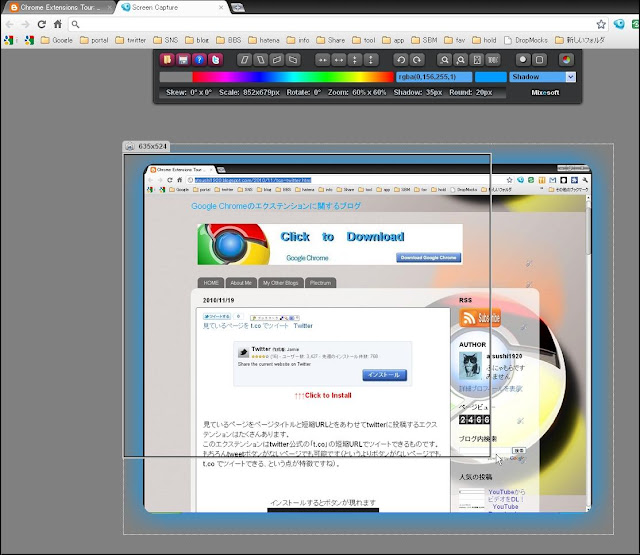Rotate the capture counterclockwise
This screenshot has width=640, height=555.
point(401,60)
